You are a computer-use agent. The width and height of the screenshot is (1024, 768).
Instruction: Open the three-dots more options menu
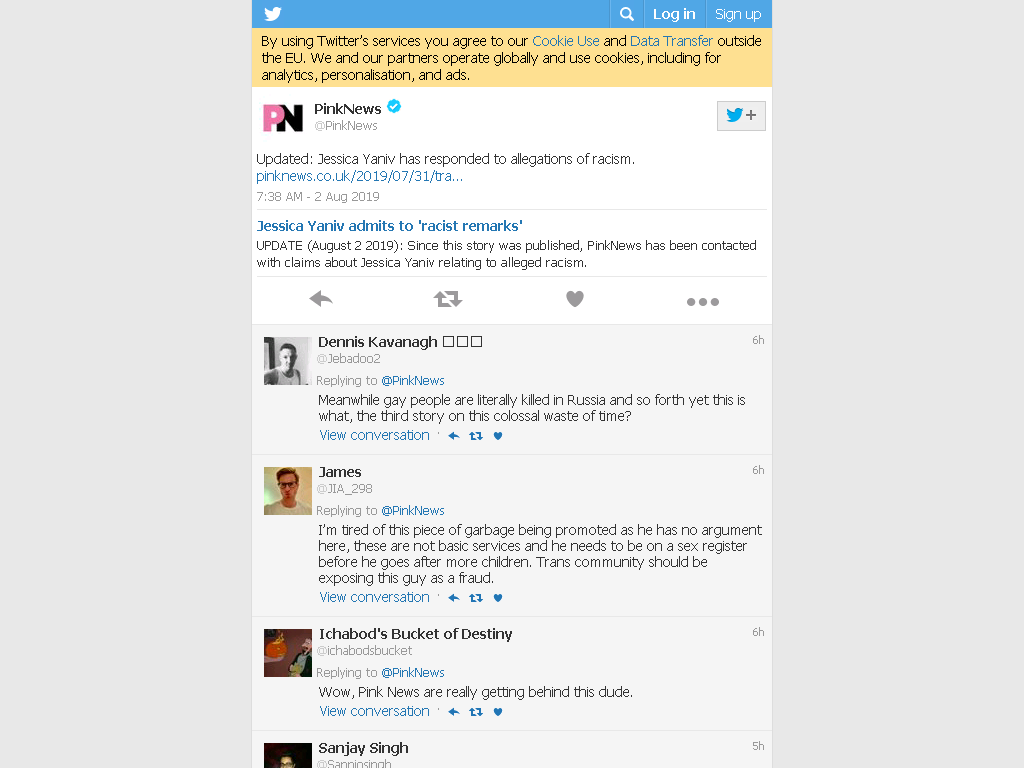703,302
